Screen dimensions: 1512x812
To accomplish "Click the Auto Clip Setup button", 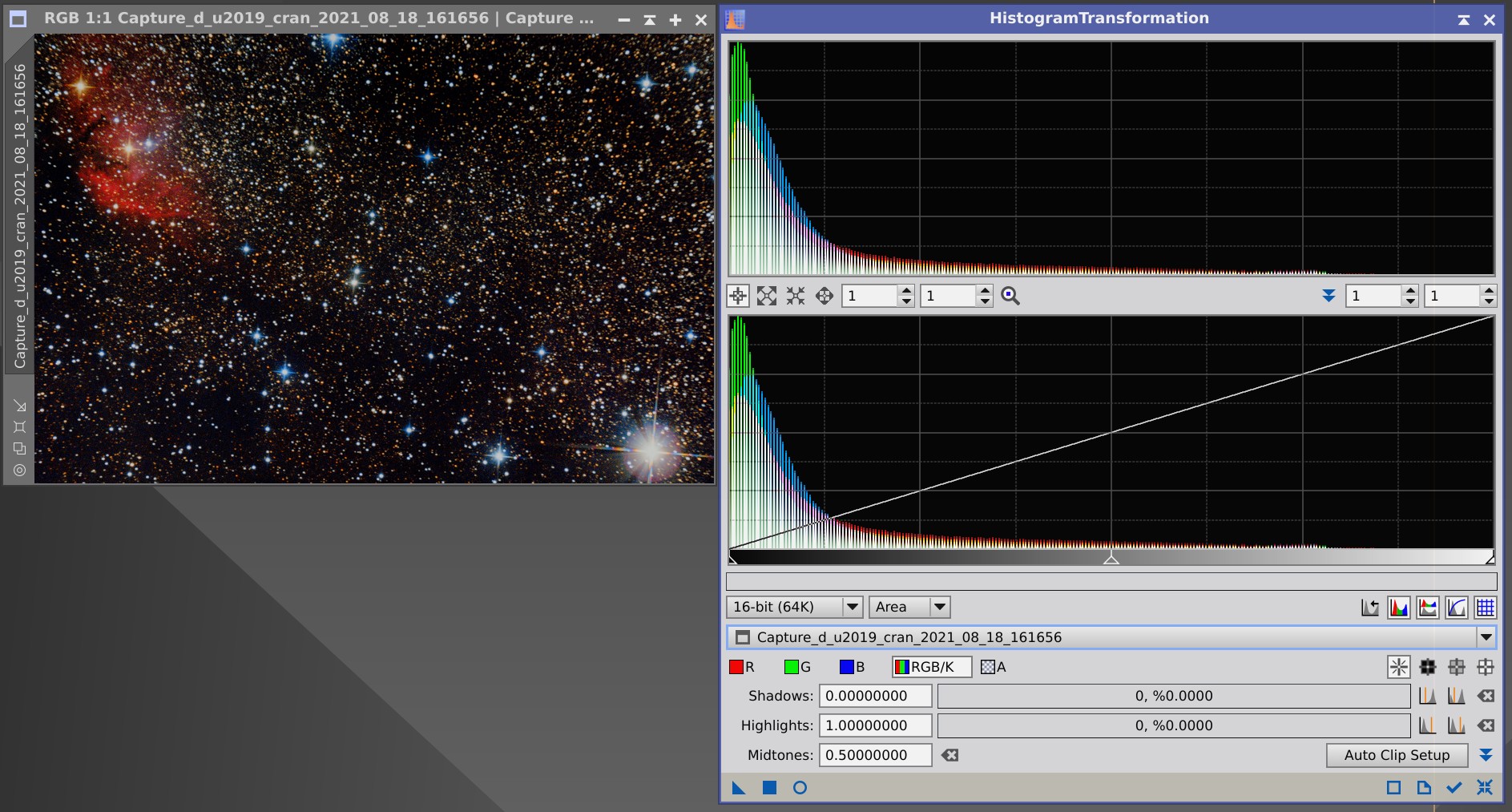I will pyautogui.click(x=1396, y=755).
